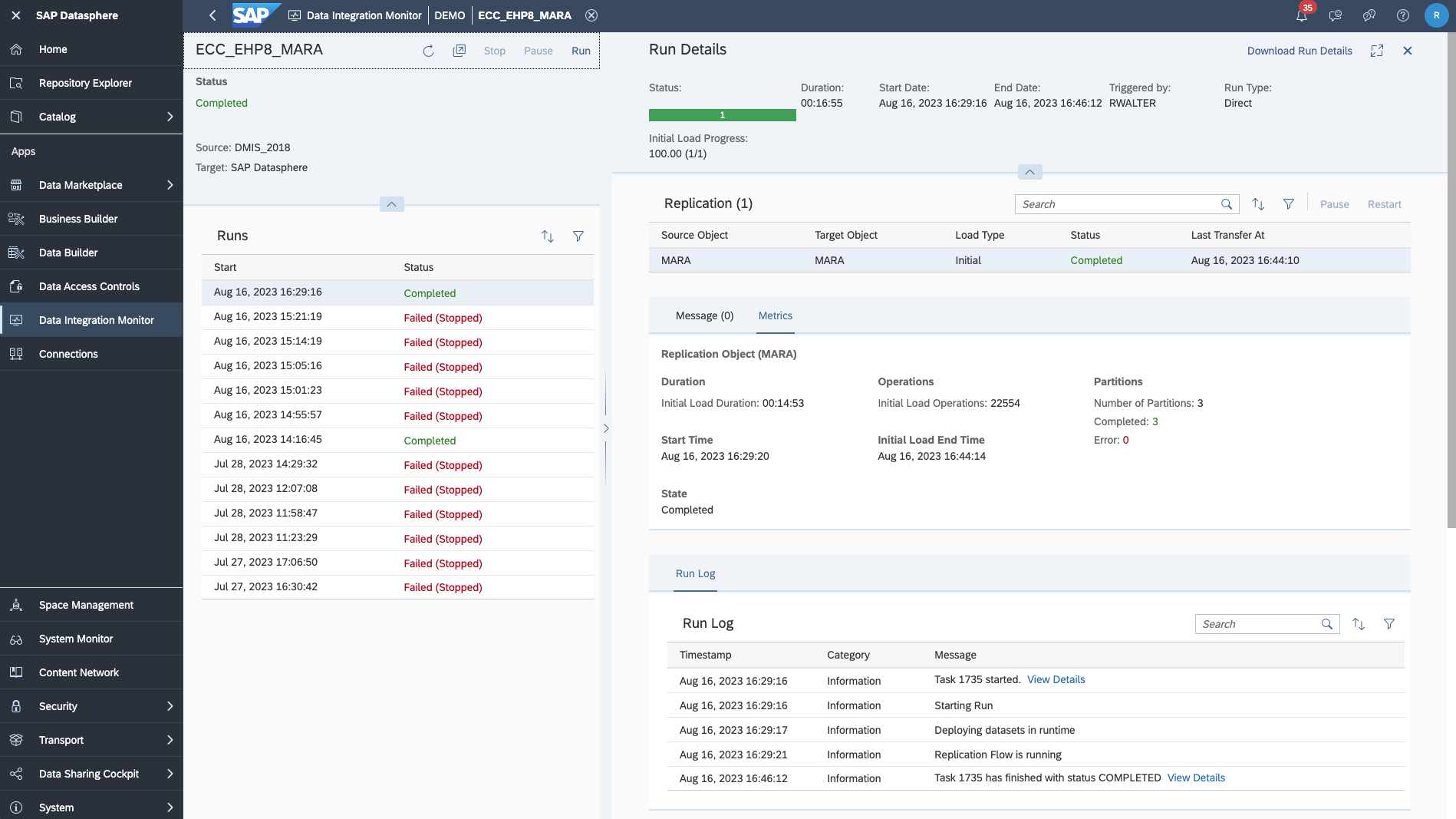Filter the Runs list
Viewport: 1456px width, 819px height.
click(578, 236)
